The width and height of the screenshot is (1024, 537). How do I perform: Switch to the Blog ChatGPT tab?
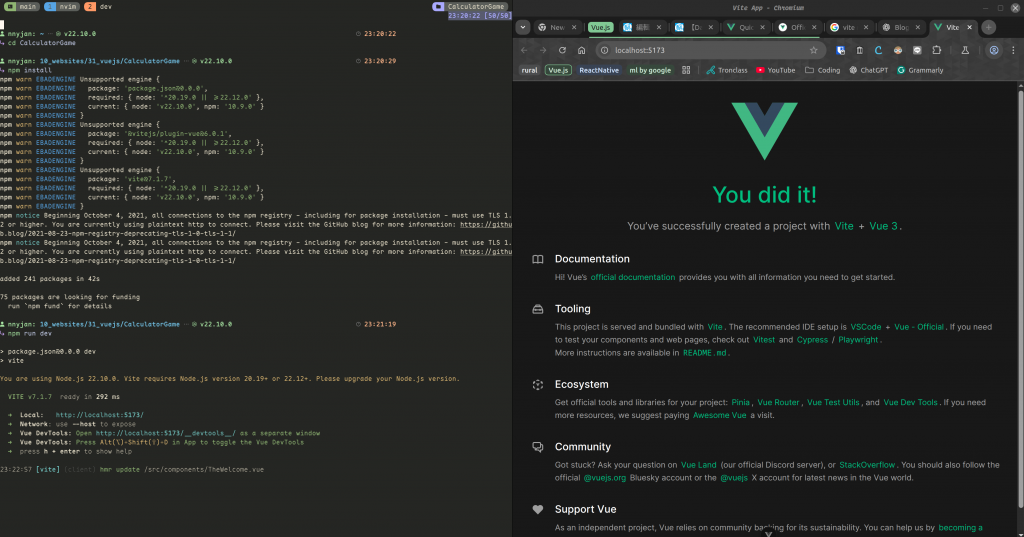tap(901, 27)
